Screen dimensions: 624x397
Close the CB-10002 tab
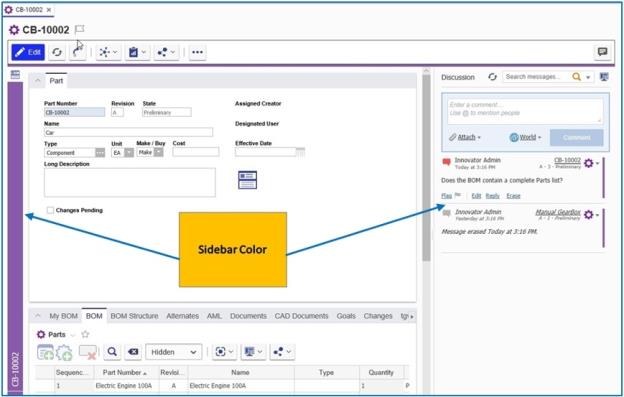[x=49, y=10]
